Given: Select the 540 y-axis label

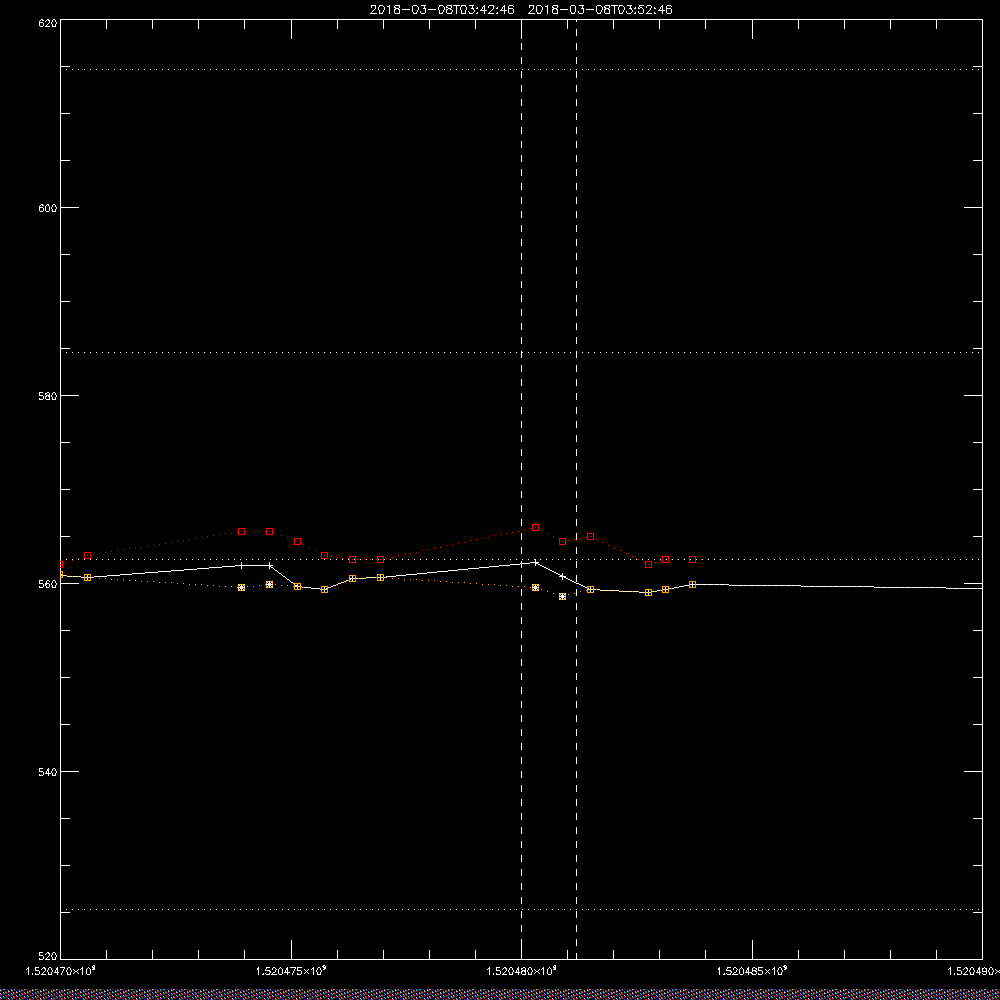Looking at the screenshot, I should 48,772.
